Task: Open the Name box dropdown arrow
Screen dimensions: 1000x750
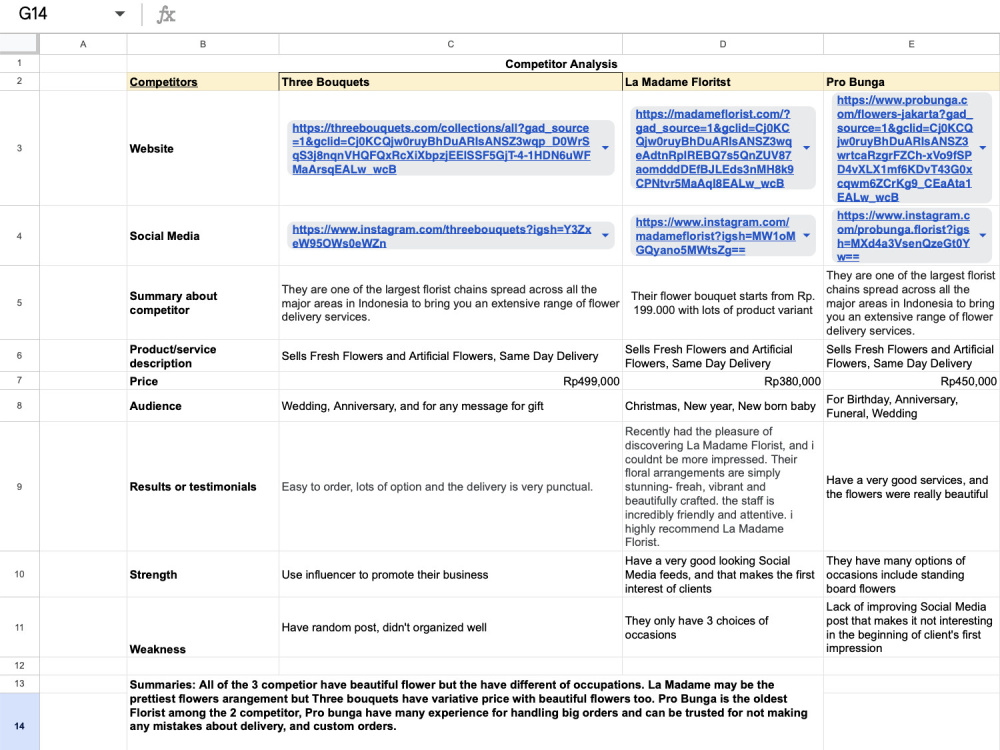Action: [x=119, y=14]
